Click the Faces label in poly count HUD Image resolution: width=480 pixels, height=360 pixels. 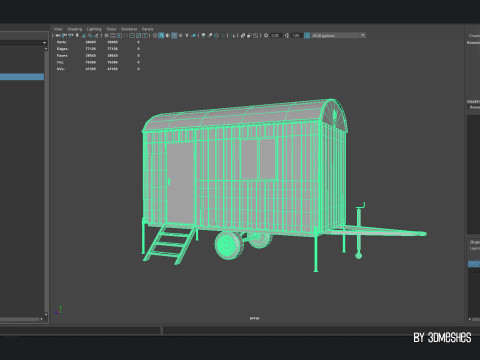(62, 55)
